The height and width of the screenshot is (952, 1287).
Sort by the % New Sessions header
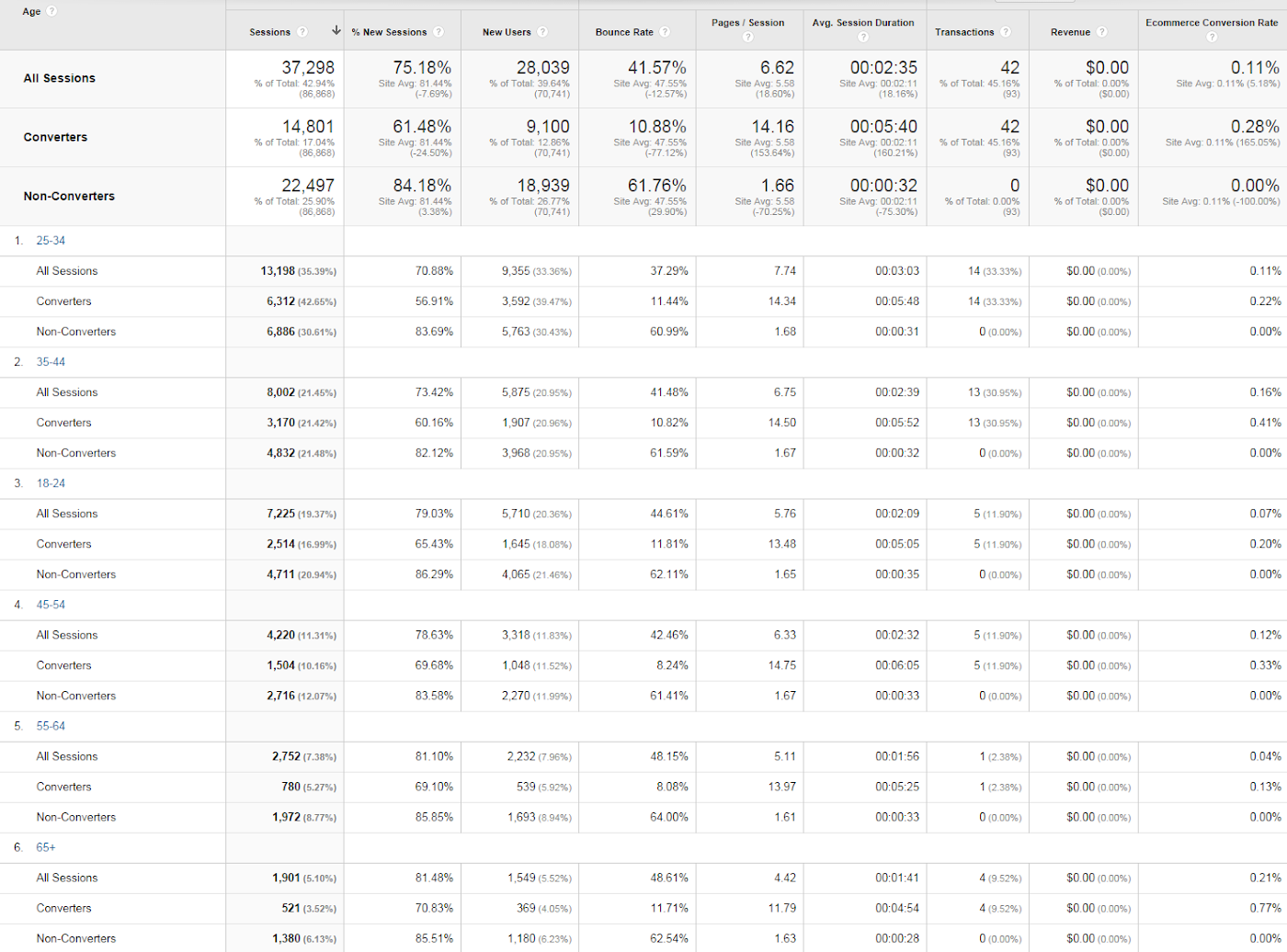(389, 32)
